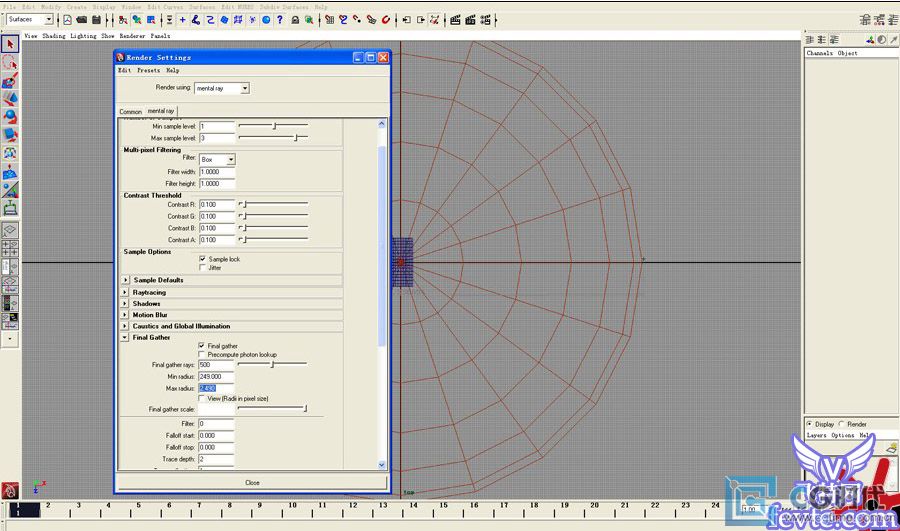Click the New Scene icon in status line
The image size is (900, 531).
tap(67, 20)
